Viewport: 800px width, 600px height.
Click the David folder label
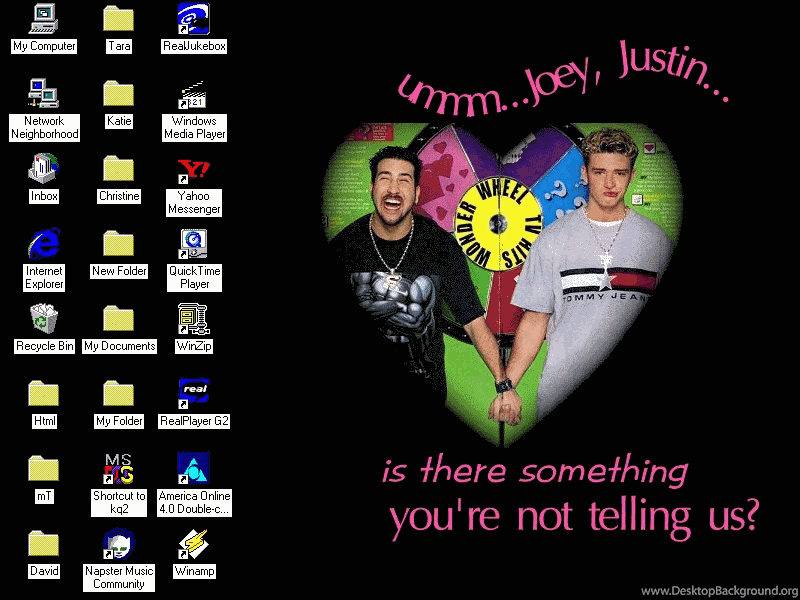click(44, 571)
